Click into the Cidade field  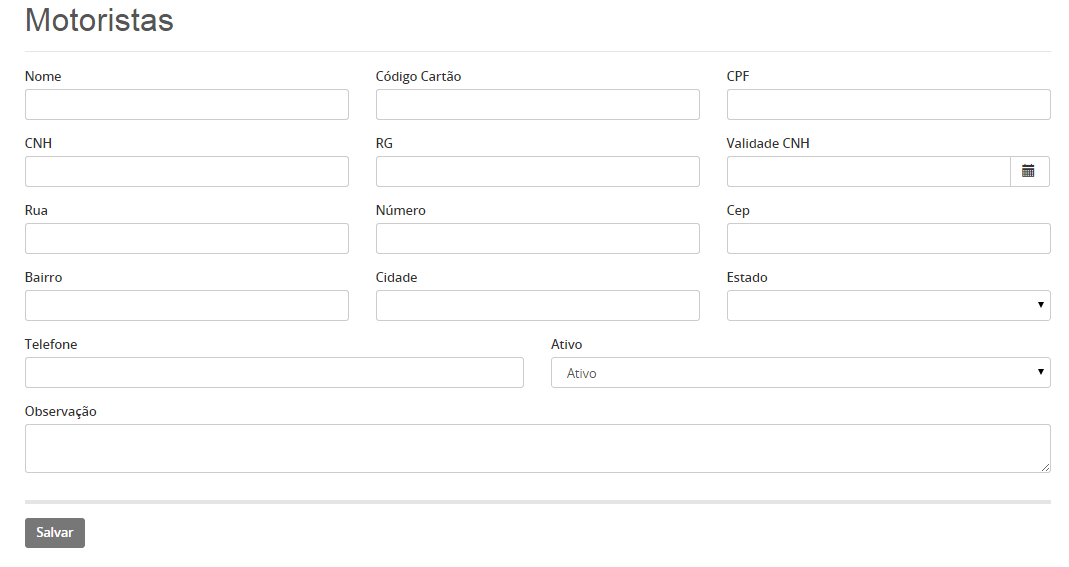[x=537, y=305]
